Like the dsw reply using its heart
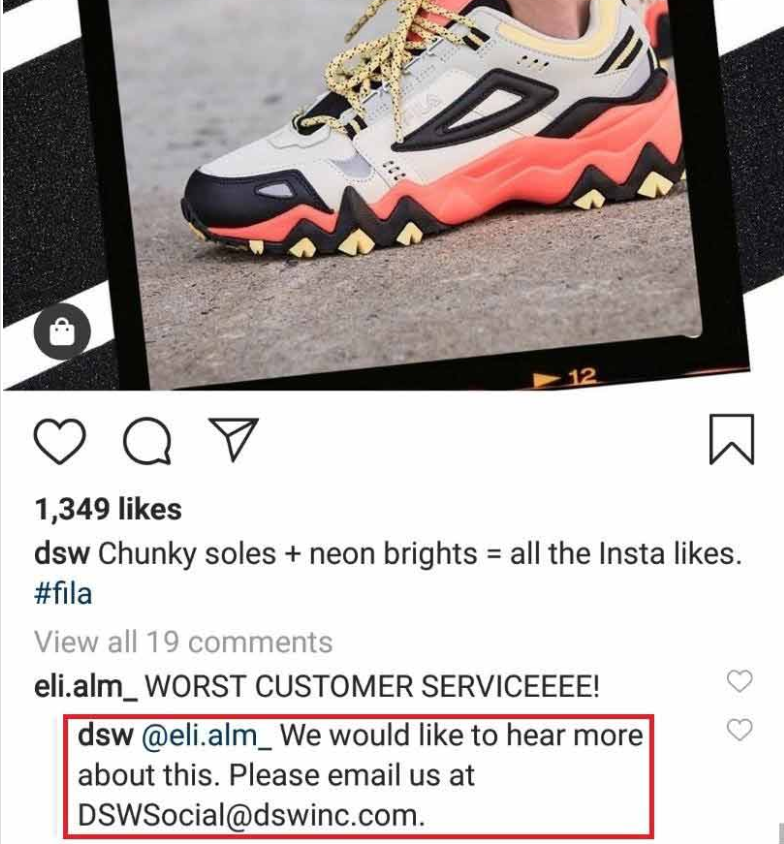 [739, 730]
